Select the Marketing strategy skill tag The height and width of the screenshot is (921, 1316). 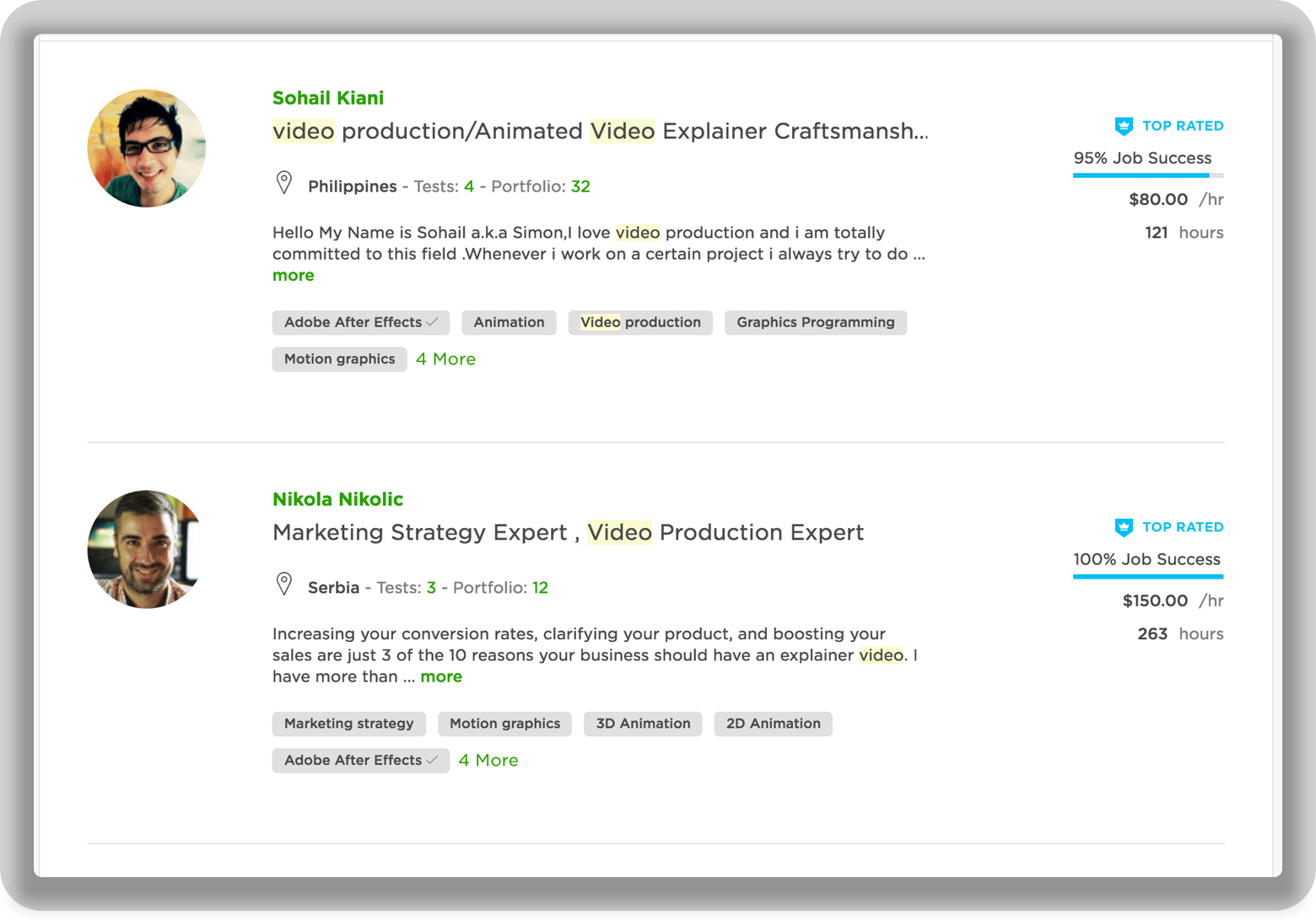pos(348,724)
